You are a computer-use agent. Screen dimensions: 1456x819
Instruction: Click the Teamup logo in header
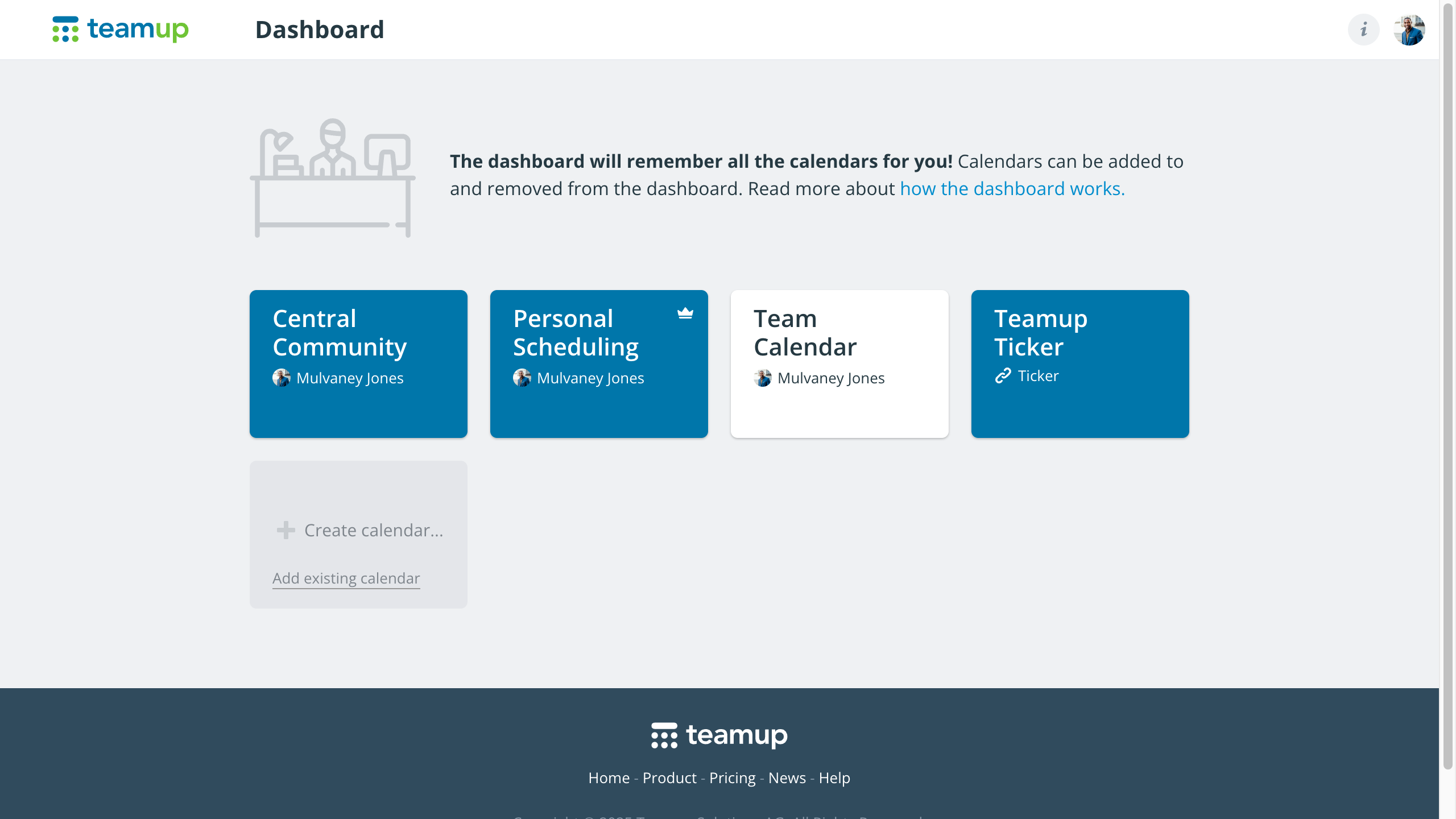tap(120, 29)
